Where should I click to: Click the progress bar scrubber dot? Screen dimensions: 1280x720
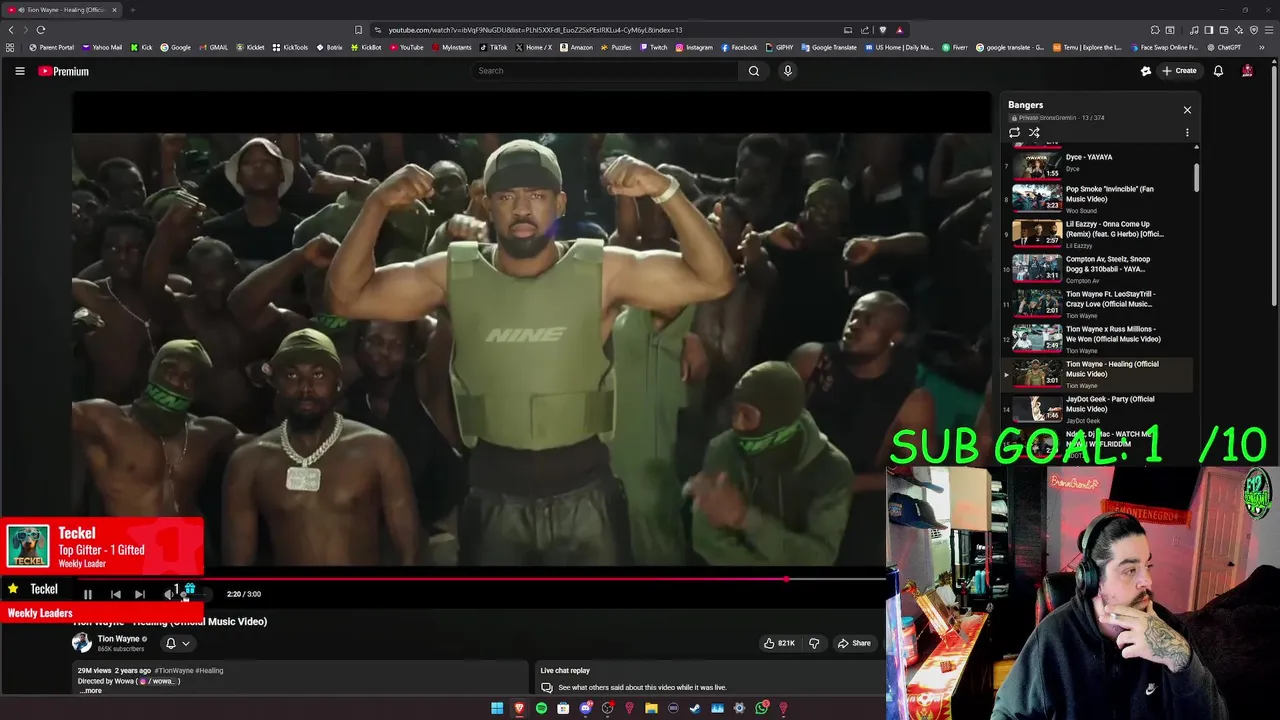pyautogui.click(x=787, y=578)
